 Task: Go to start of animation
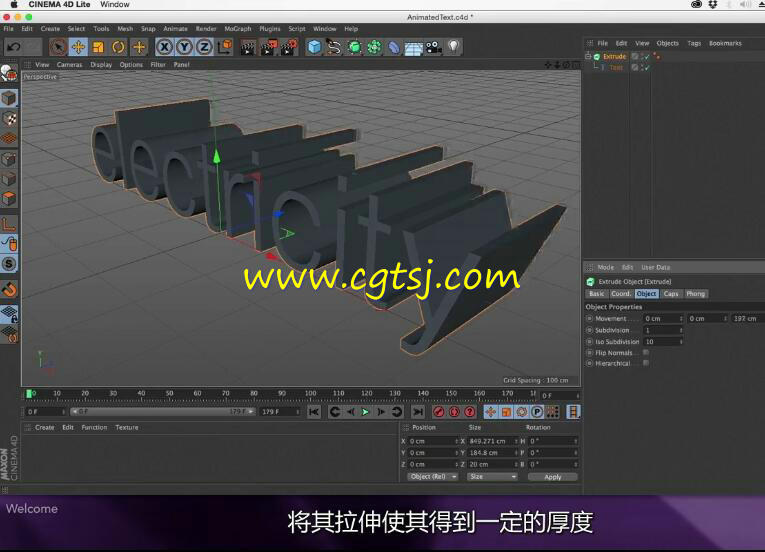[x=314, y=412]
